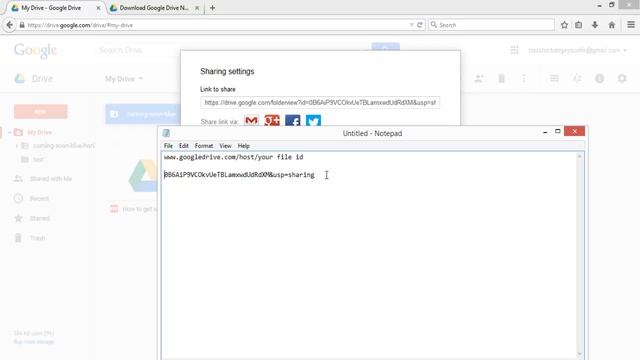640x360 pixels.
Task: Click the Notepad text line with usp=sharing
Action: pyautogui.click(x=239, y=175)
